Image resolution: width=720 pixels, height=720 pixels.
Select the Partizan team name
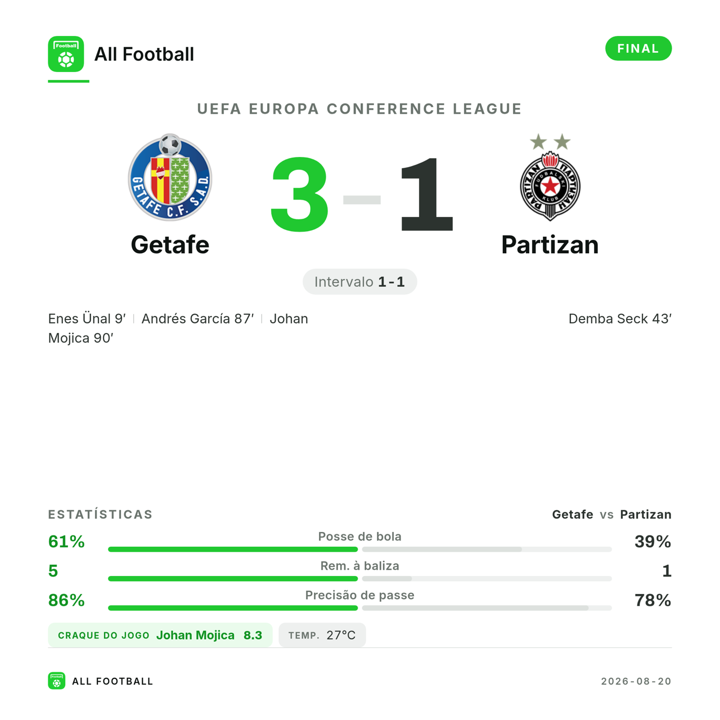(550, 245)
